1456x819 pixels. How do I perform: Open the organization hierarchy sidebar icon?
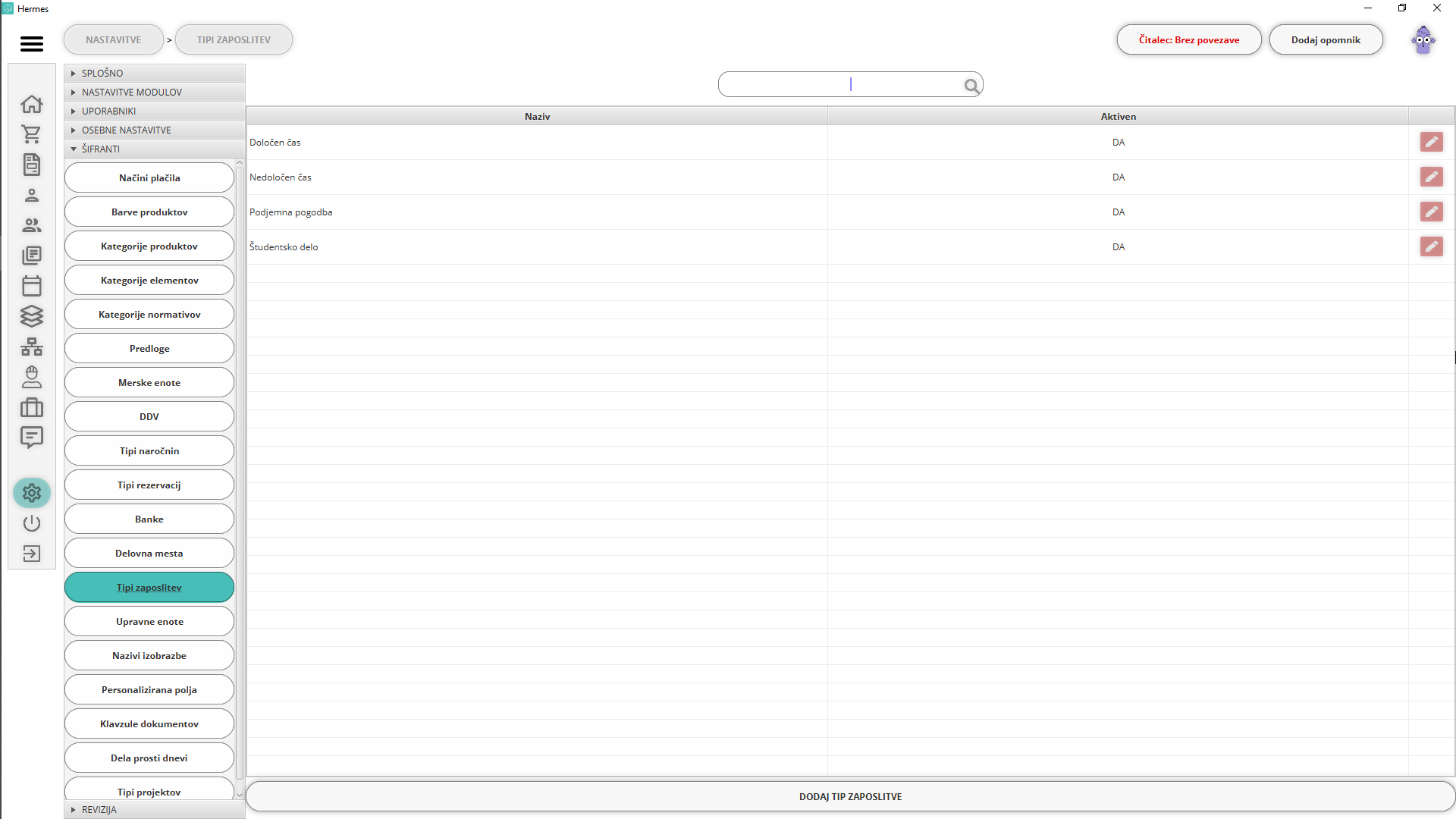(x=32, y=347)
